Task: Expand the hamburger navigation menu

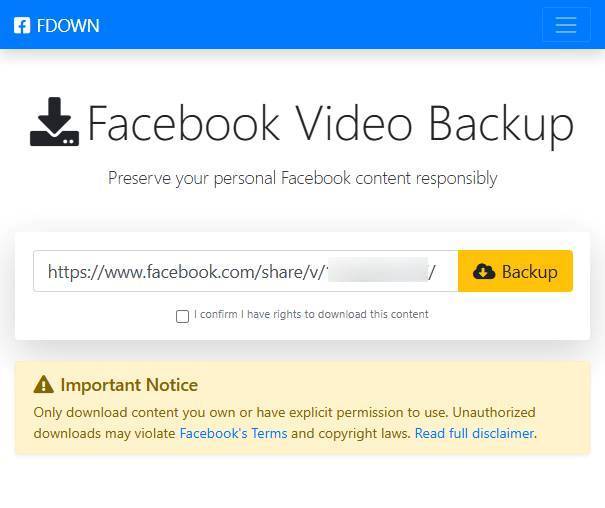Action: [566, 25]
